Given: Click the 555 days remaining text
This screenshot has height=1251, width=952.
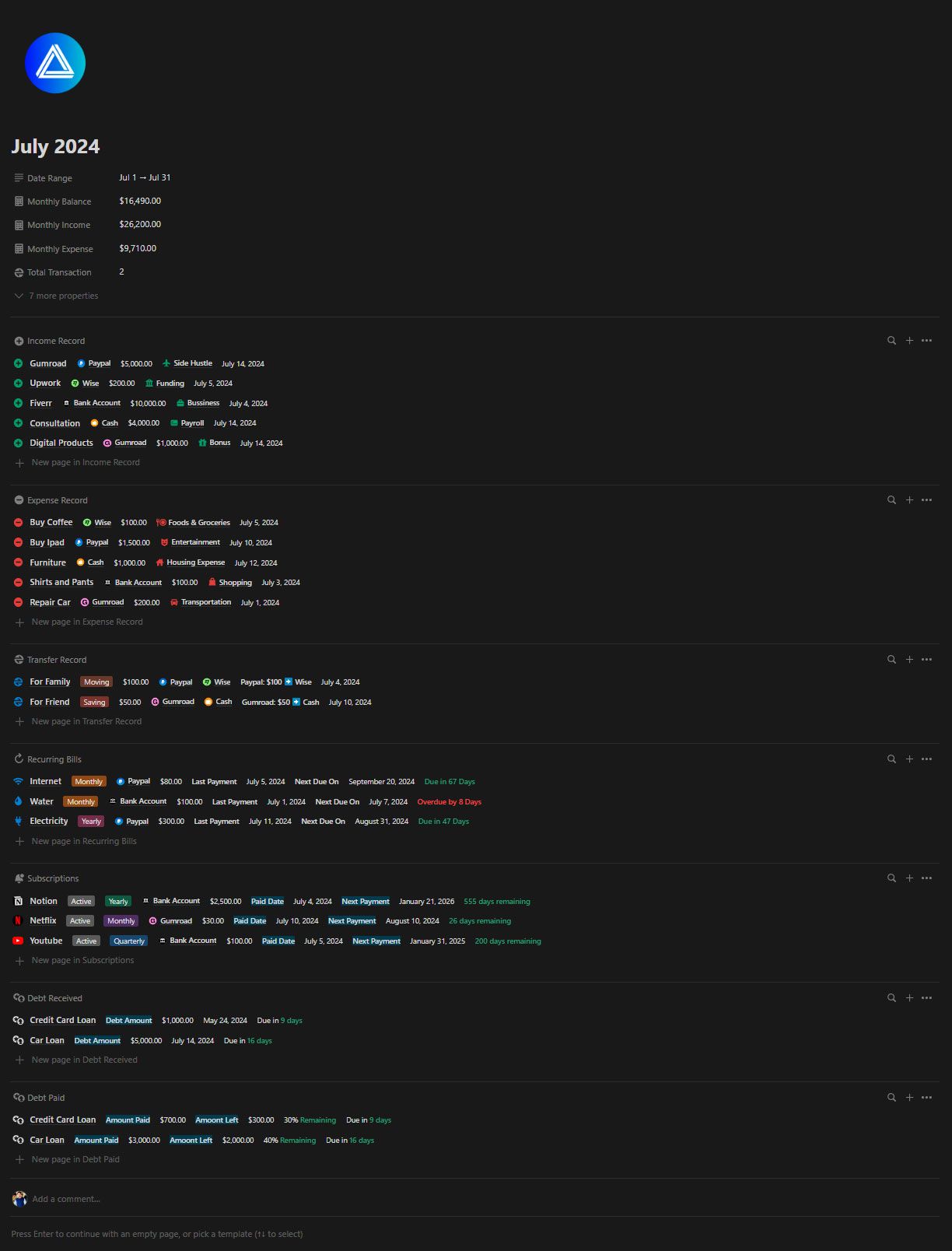Looking at the screenshot, I should pos(497,901).
